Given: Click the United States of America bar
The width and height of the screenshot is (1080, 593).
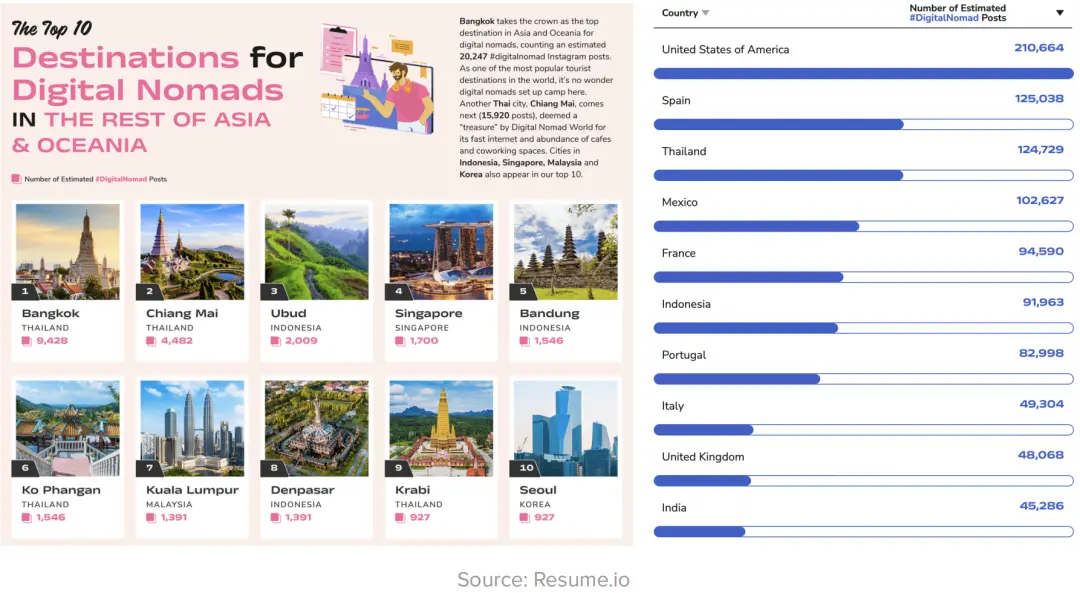Looking at the screenshot, I should (x=863, y=74).
